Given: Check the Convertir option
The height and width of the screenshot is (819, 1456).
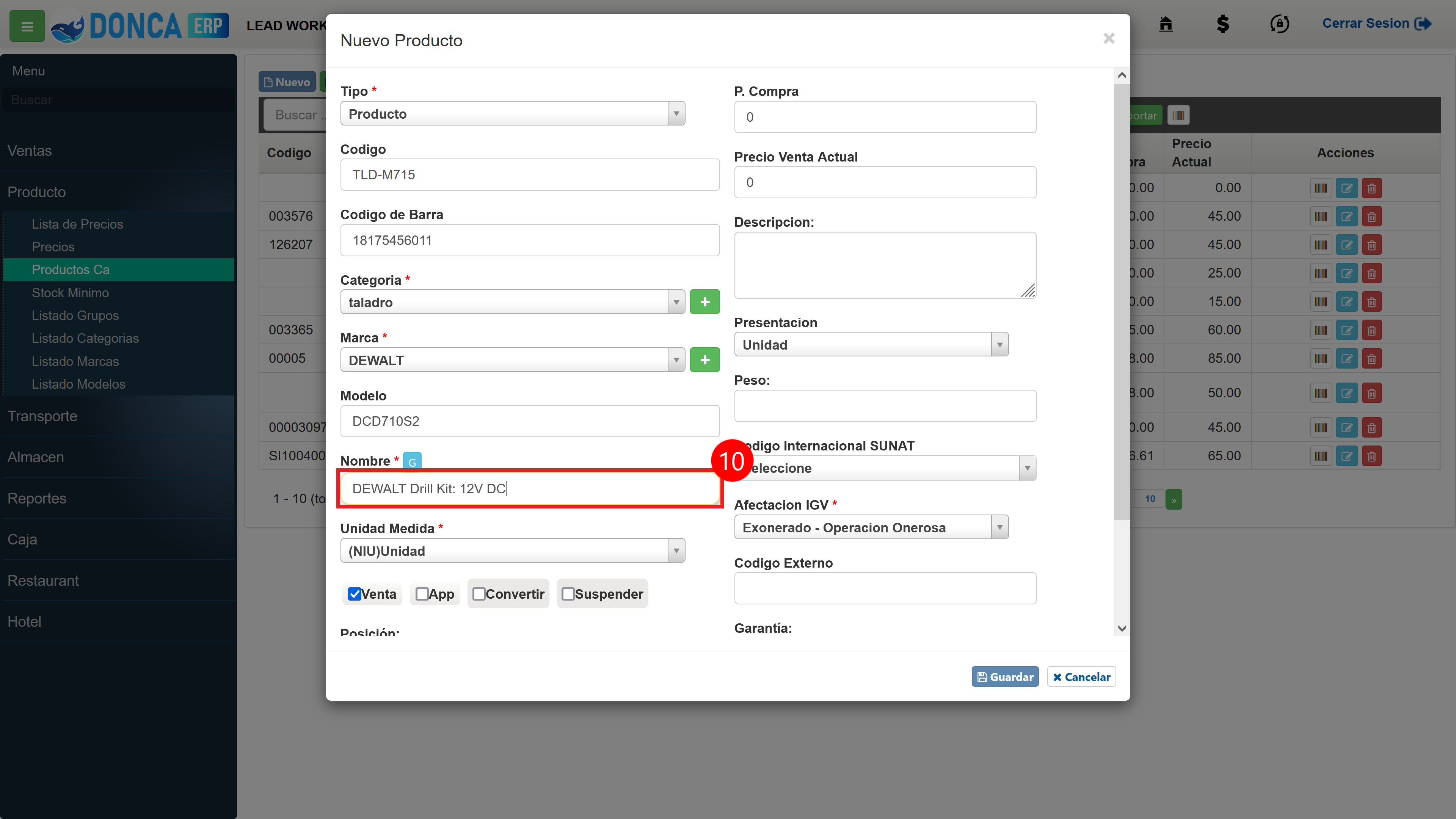Looking at the screenshot, I should [x=479, y=594].
